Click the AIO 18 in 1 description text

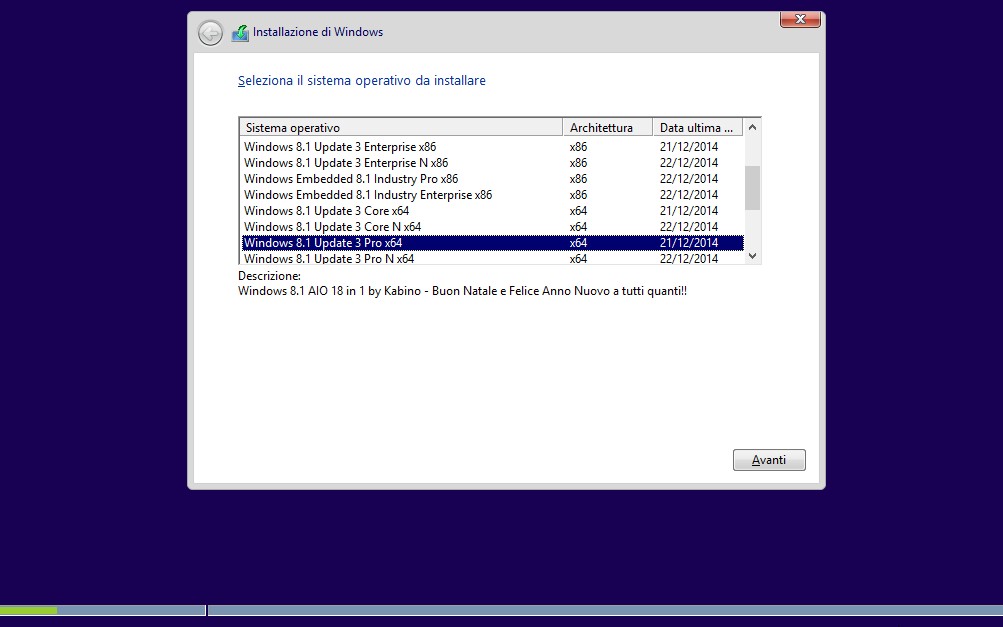[462, 291]
